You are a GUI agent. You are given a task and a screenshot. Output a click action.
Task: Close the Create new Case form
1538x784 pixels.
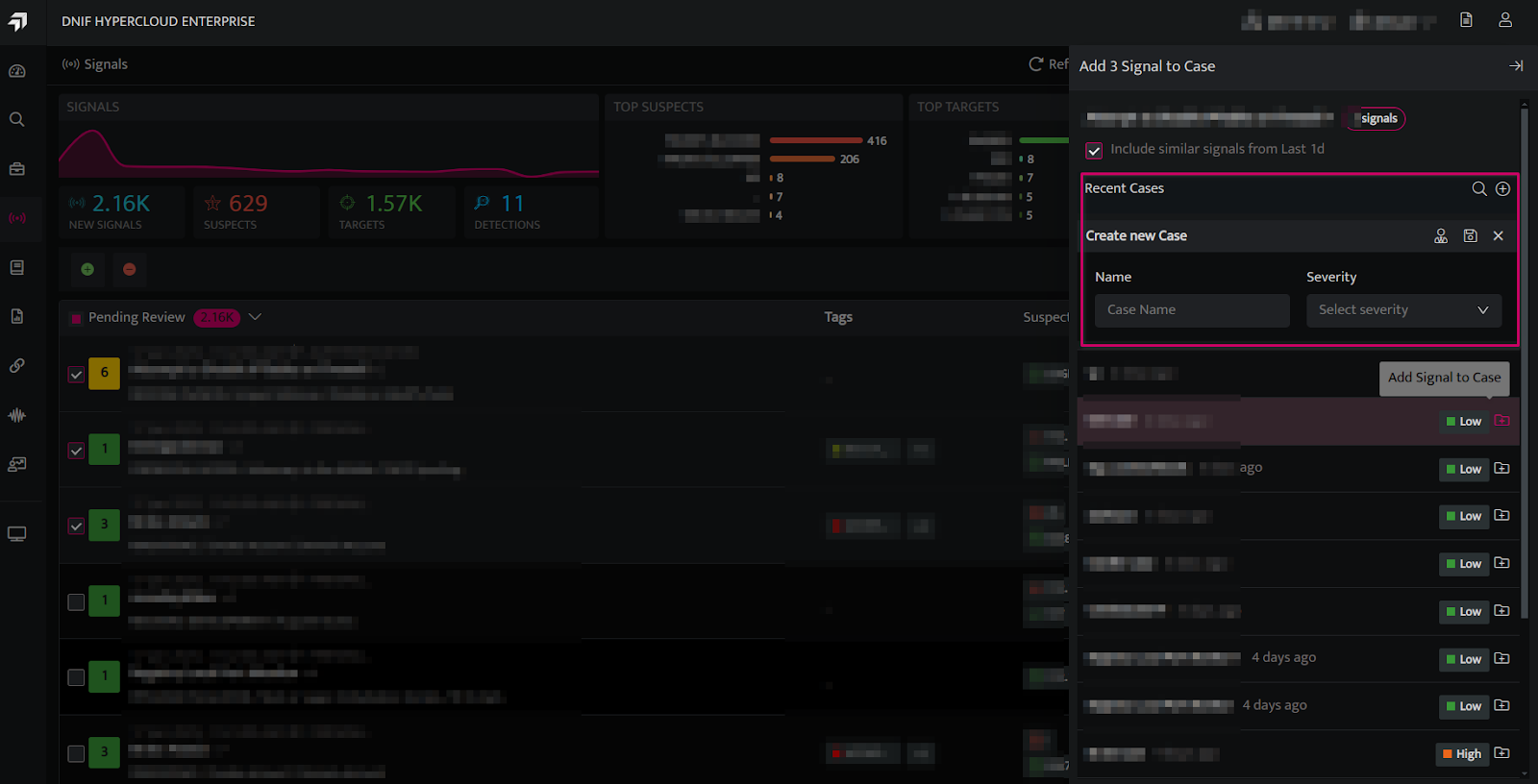1498,236
